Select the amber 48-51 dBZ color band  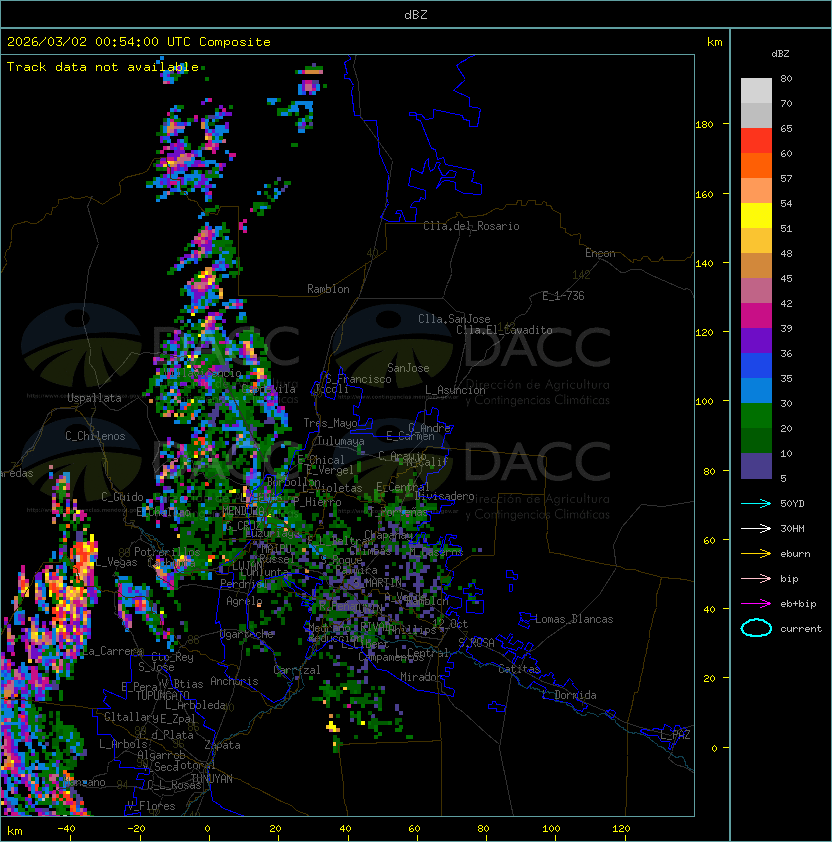click(x=756, y=241)
